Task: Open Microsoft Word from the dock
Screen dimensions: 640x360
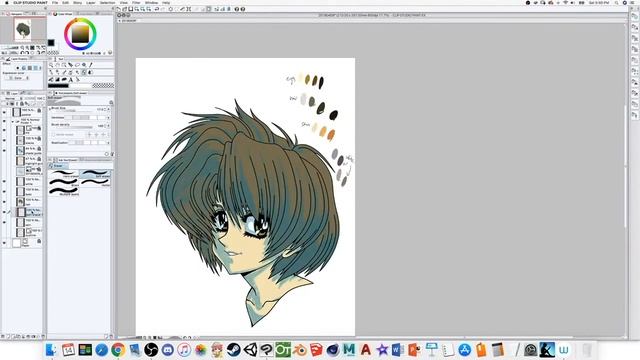Action: tap(398, 350)
